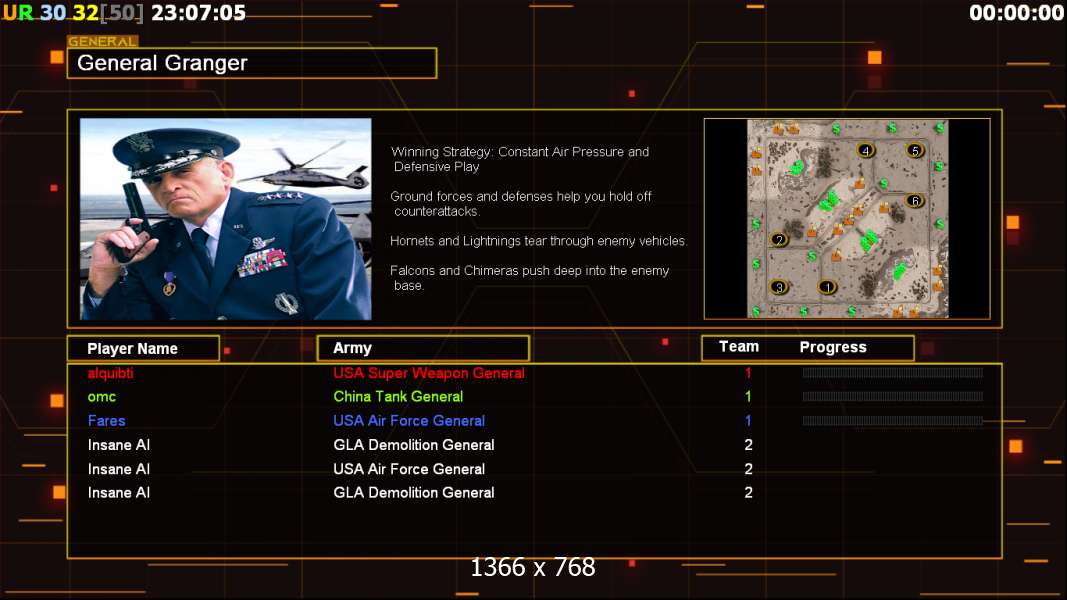The height and width of the screenshot is (600, 1067).
Task: Click start position marker 3 on the minimap
Action: coord(779,287)
